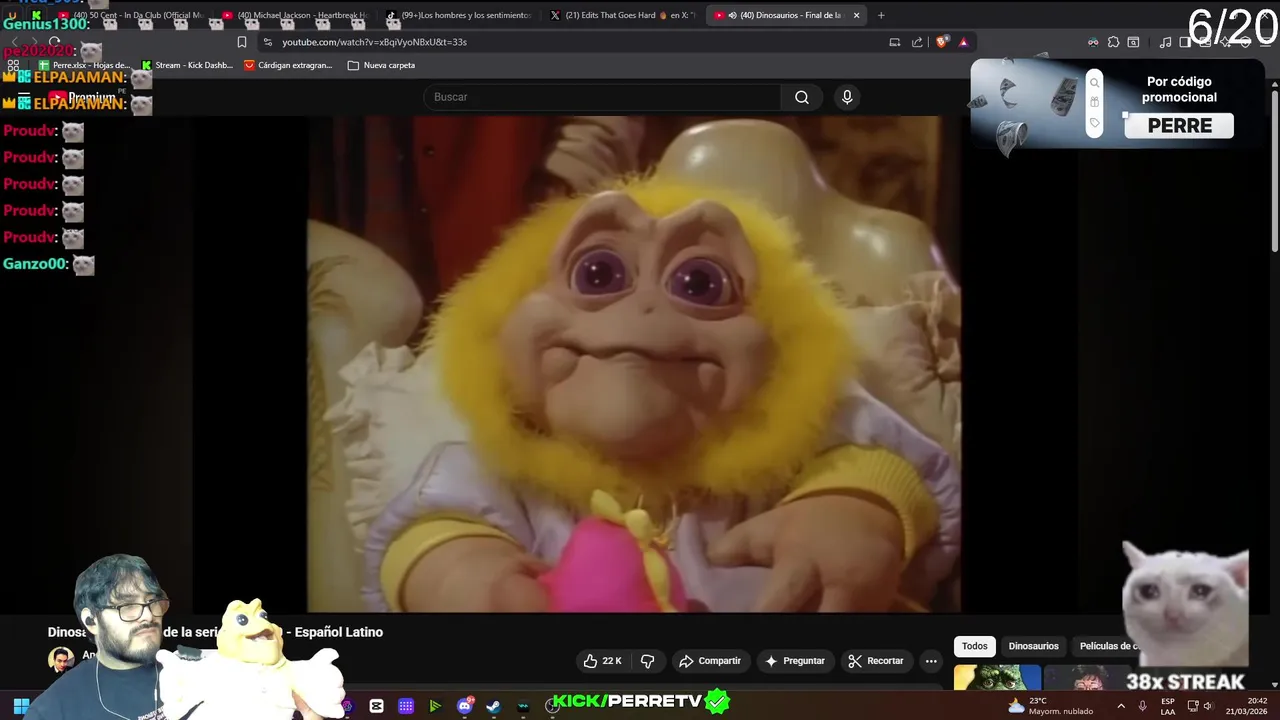Open the Nueva carpeta bookmarks folder
The width and height of the screenshot is (1280, 720).
click(381, 65)
